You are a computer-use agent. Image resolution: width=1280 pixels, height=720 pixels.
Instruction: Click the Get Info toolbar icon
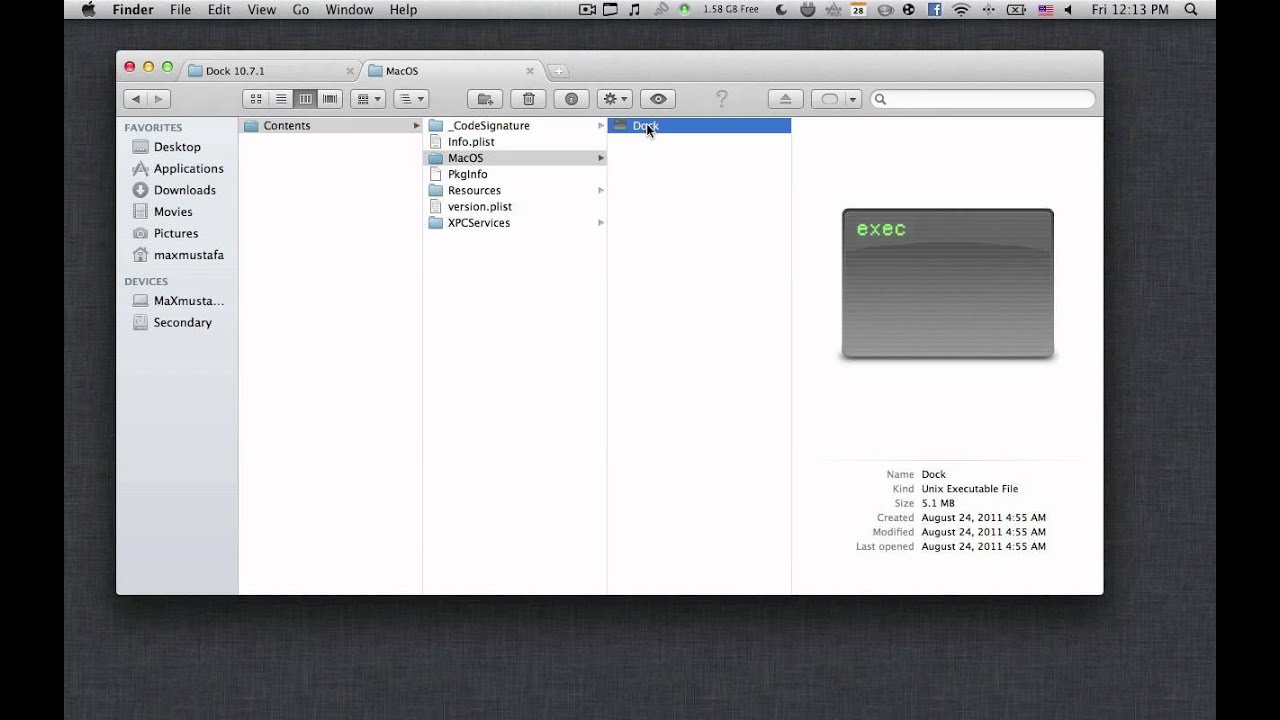[x=571, y=99]
